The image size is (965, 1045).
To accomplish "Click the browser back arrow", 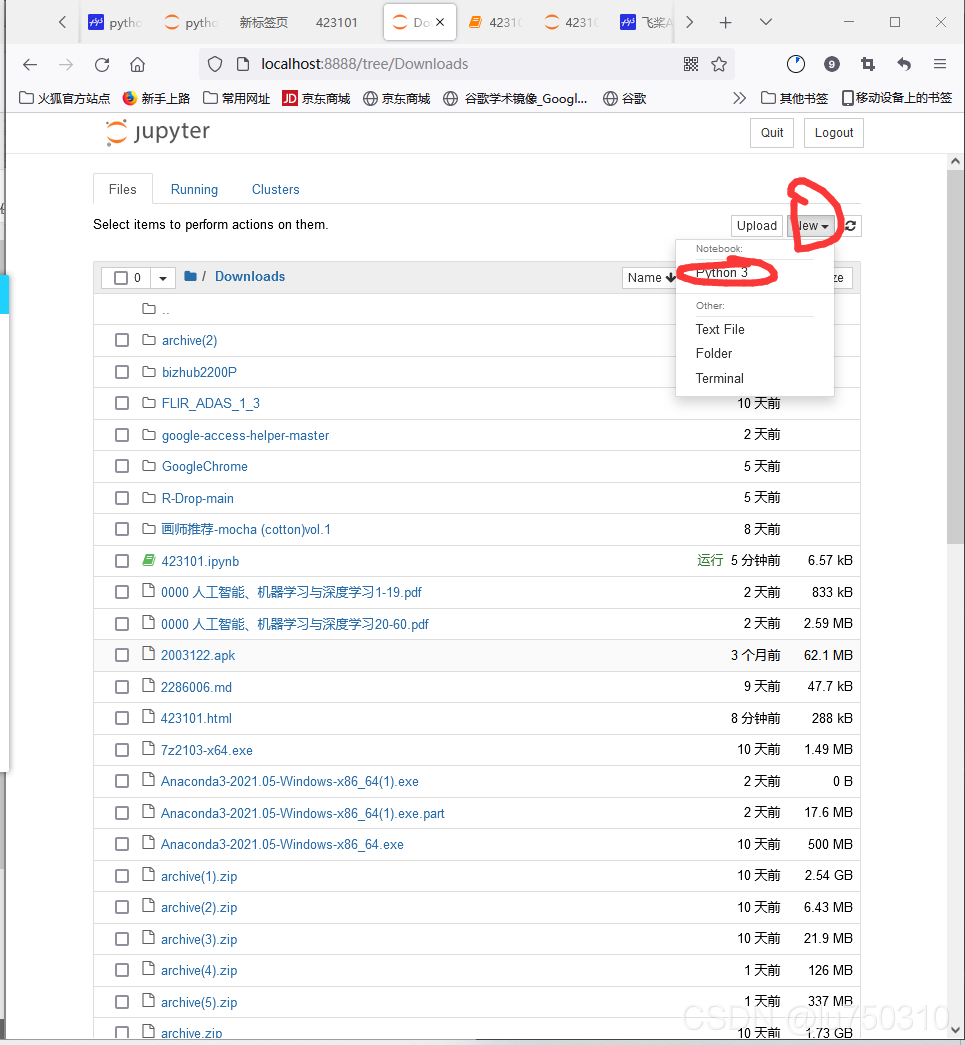I will pos(29,65).
